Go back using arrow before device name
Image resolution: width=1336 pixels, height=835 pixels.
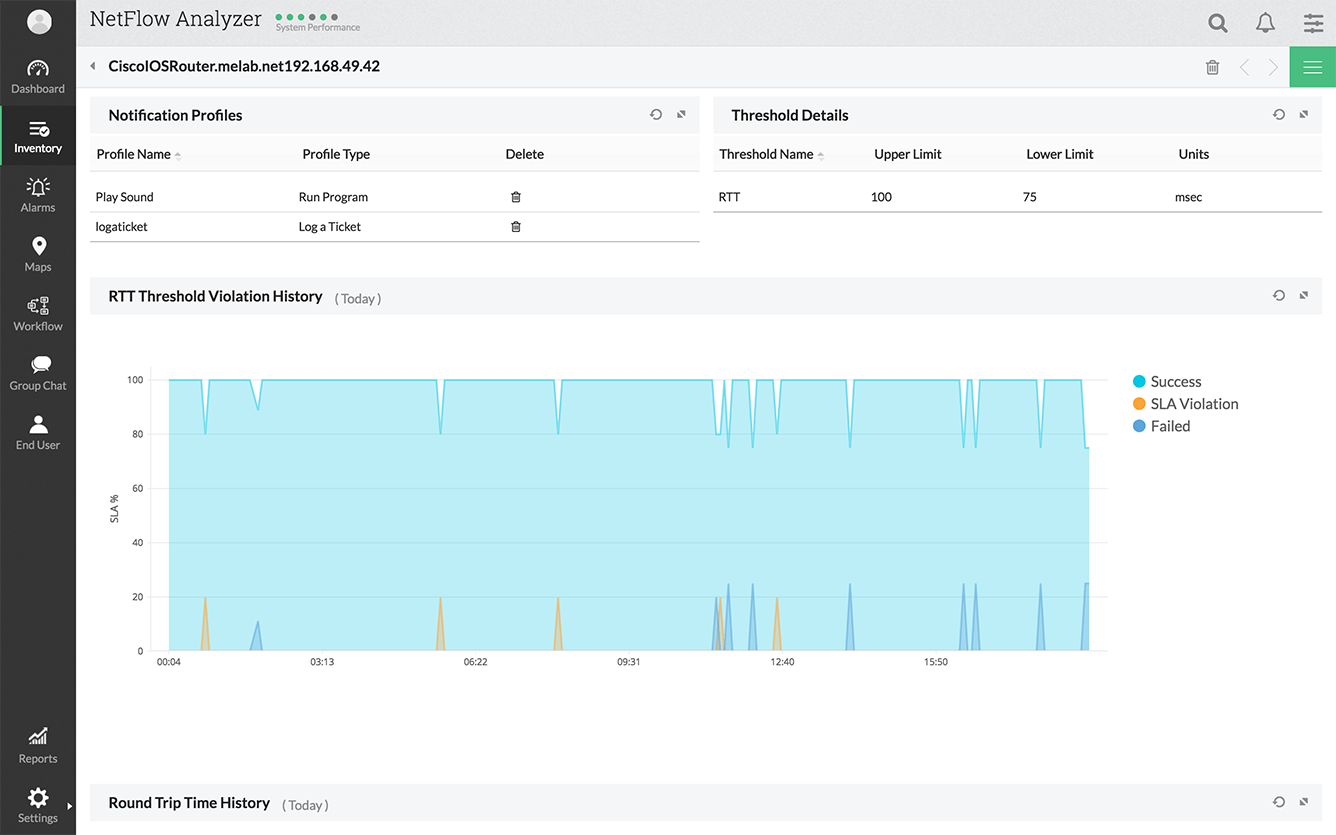(93, 67)
